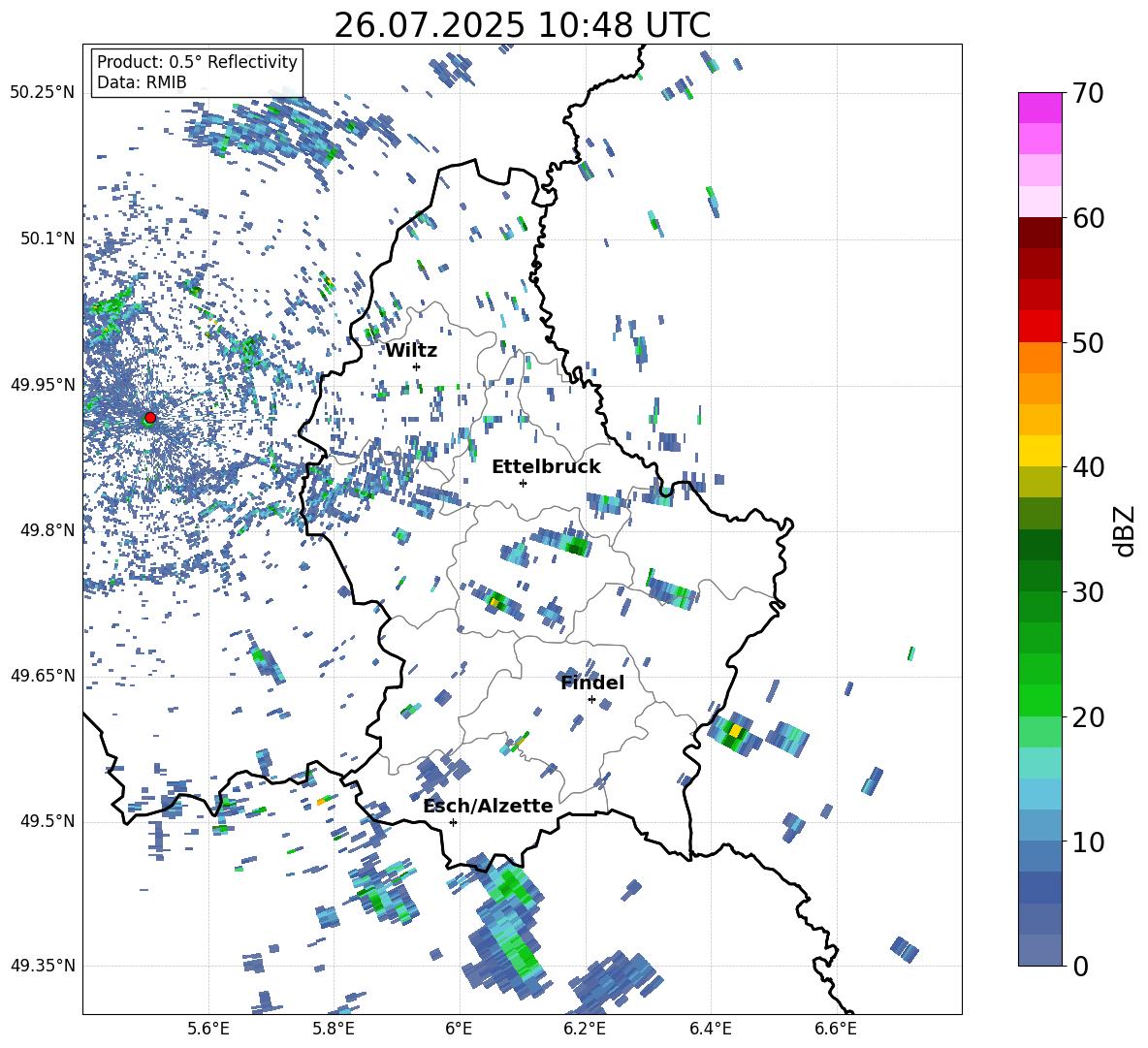Click the Product: 0.5° Reflectivity text
The width and height of the screenshot is (1148, 1048).
click(197, 61)
